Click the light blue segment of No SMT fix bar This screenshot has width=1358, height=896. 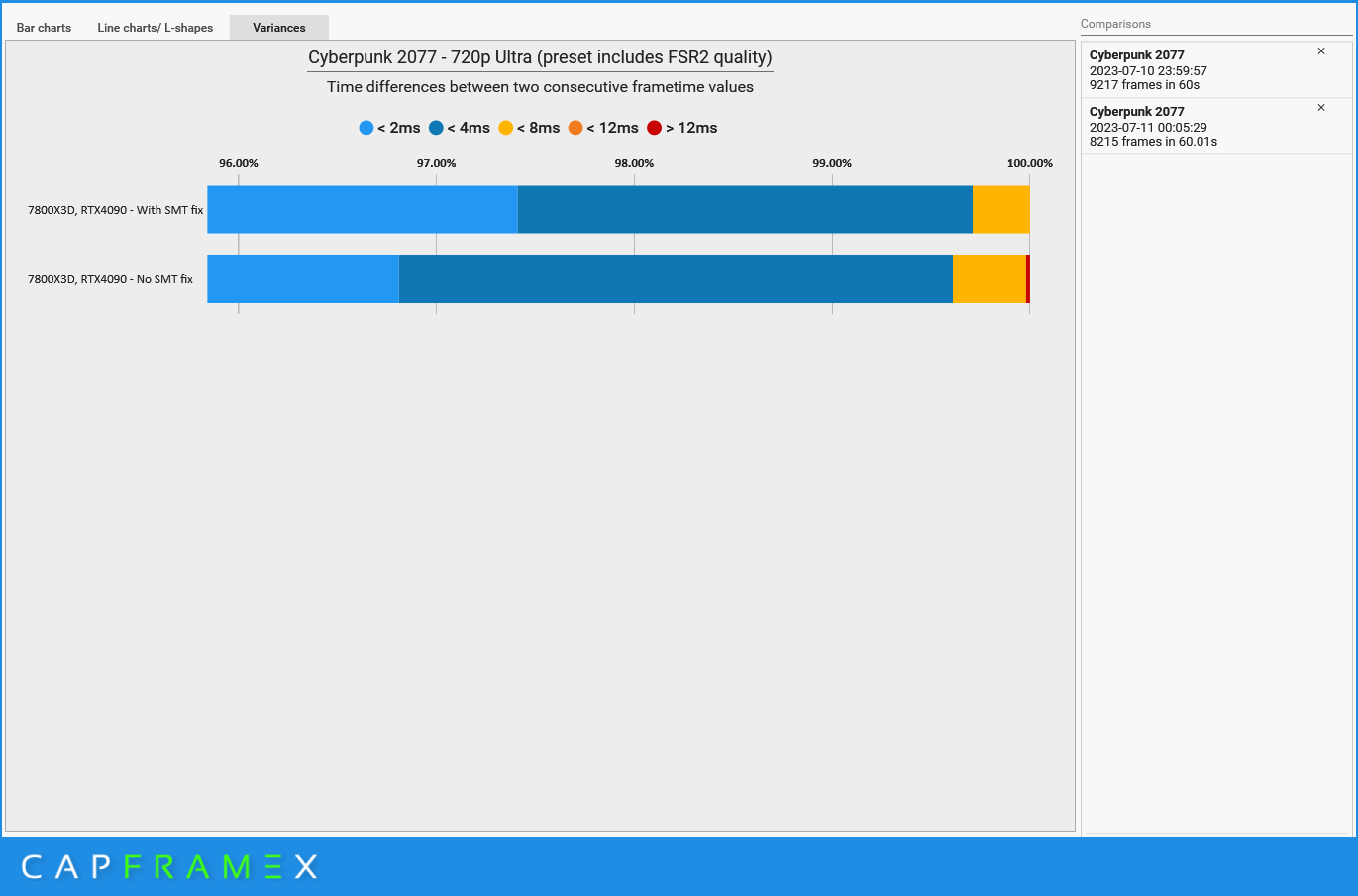(x=303, y=279)
